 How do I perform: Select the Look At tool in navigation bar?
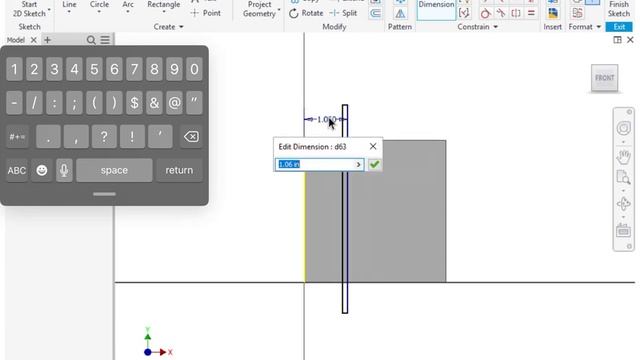click(x=623, y=231)
